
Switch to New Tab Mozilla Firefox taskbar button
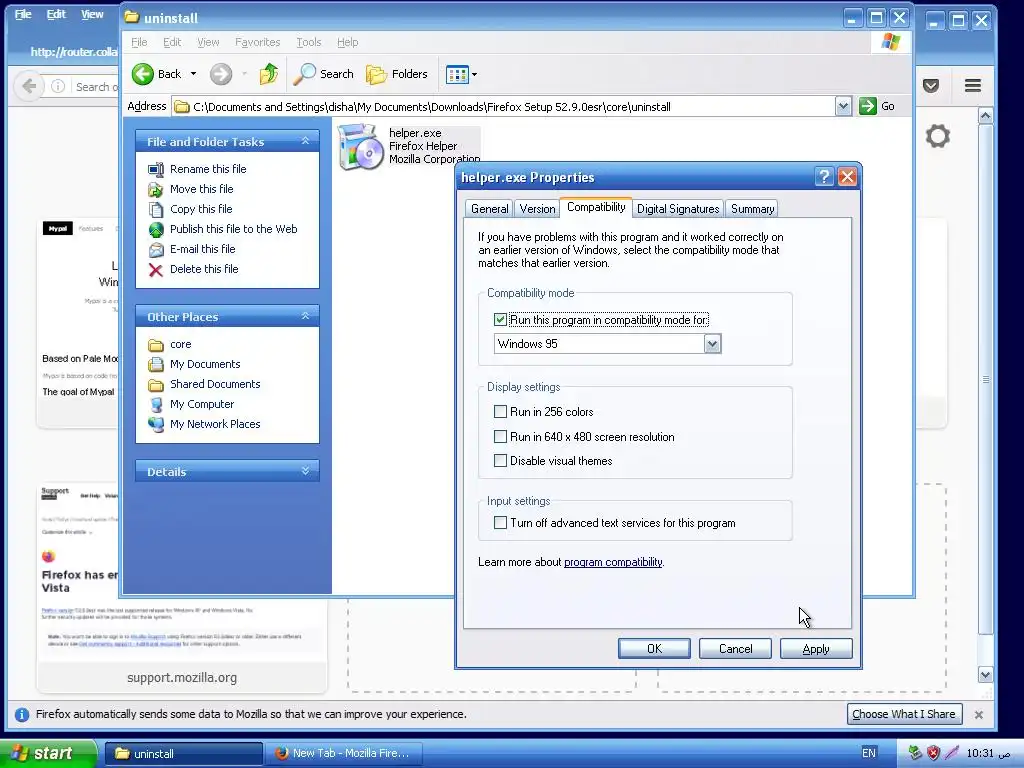click(x=344, y=754)
